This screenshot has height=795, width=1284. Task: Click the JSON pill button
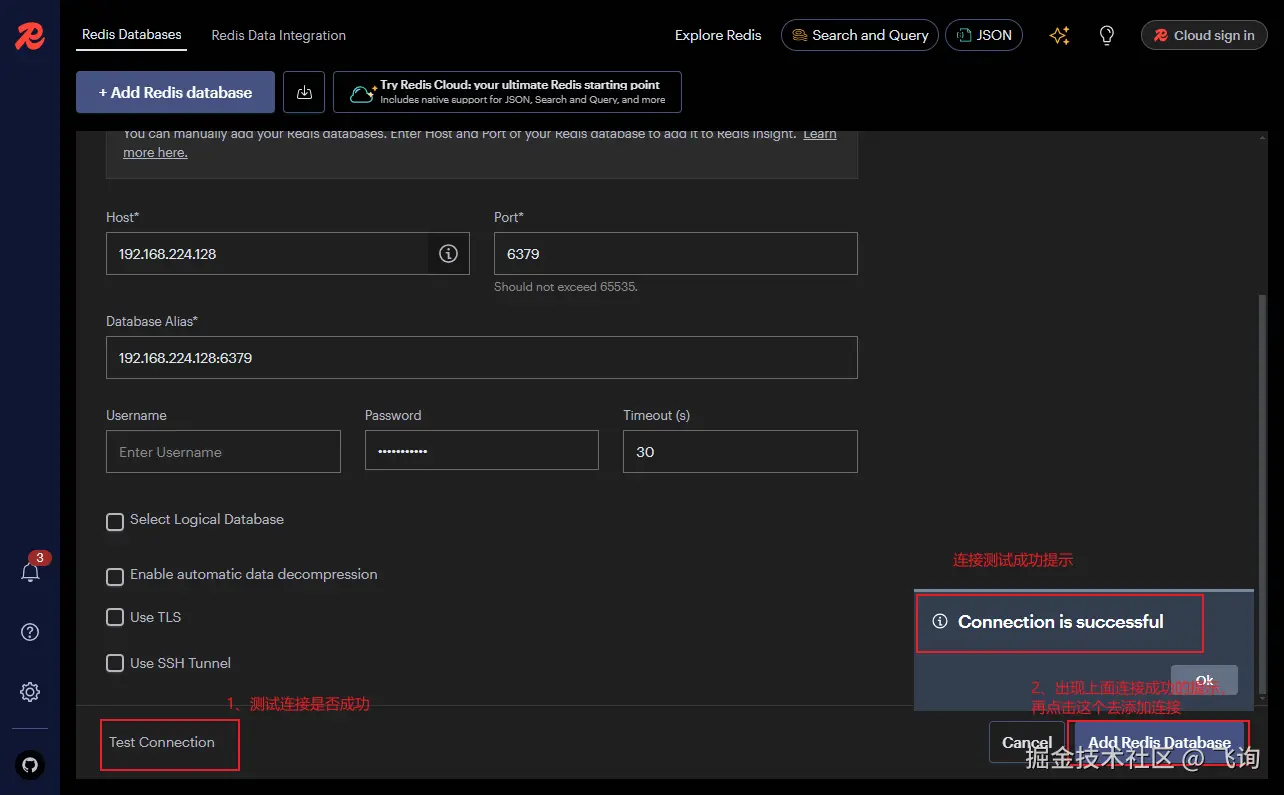coord(984,35)
